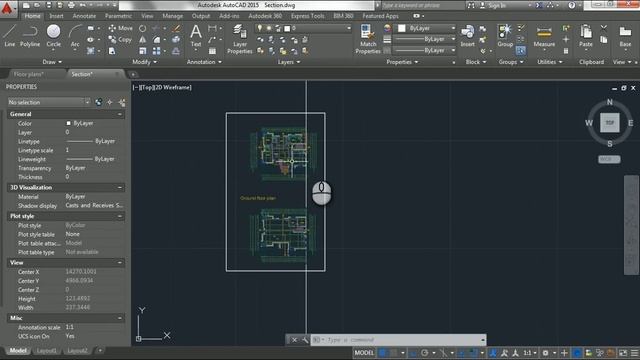Click the WCS button under ViewCube
The image size is (640, 360).
pos(609,159)
